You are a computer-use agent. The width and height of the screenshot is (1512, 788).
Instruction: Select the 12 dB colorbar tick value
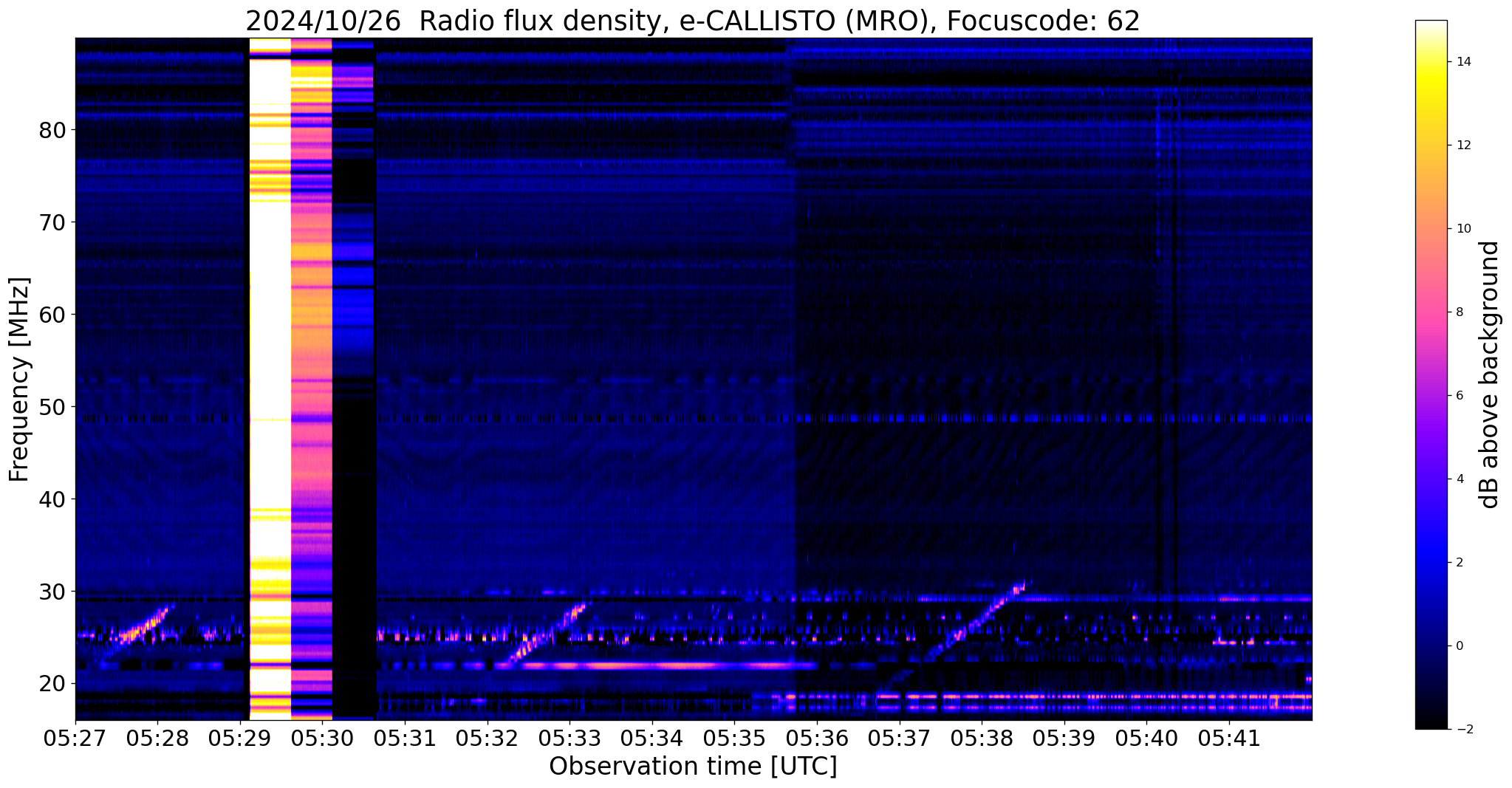tap(1463, 145)
